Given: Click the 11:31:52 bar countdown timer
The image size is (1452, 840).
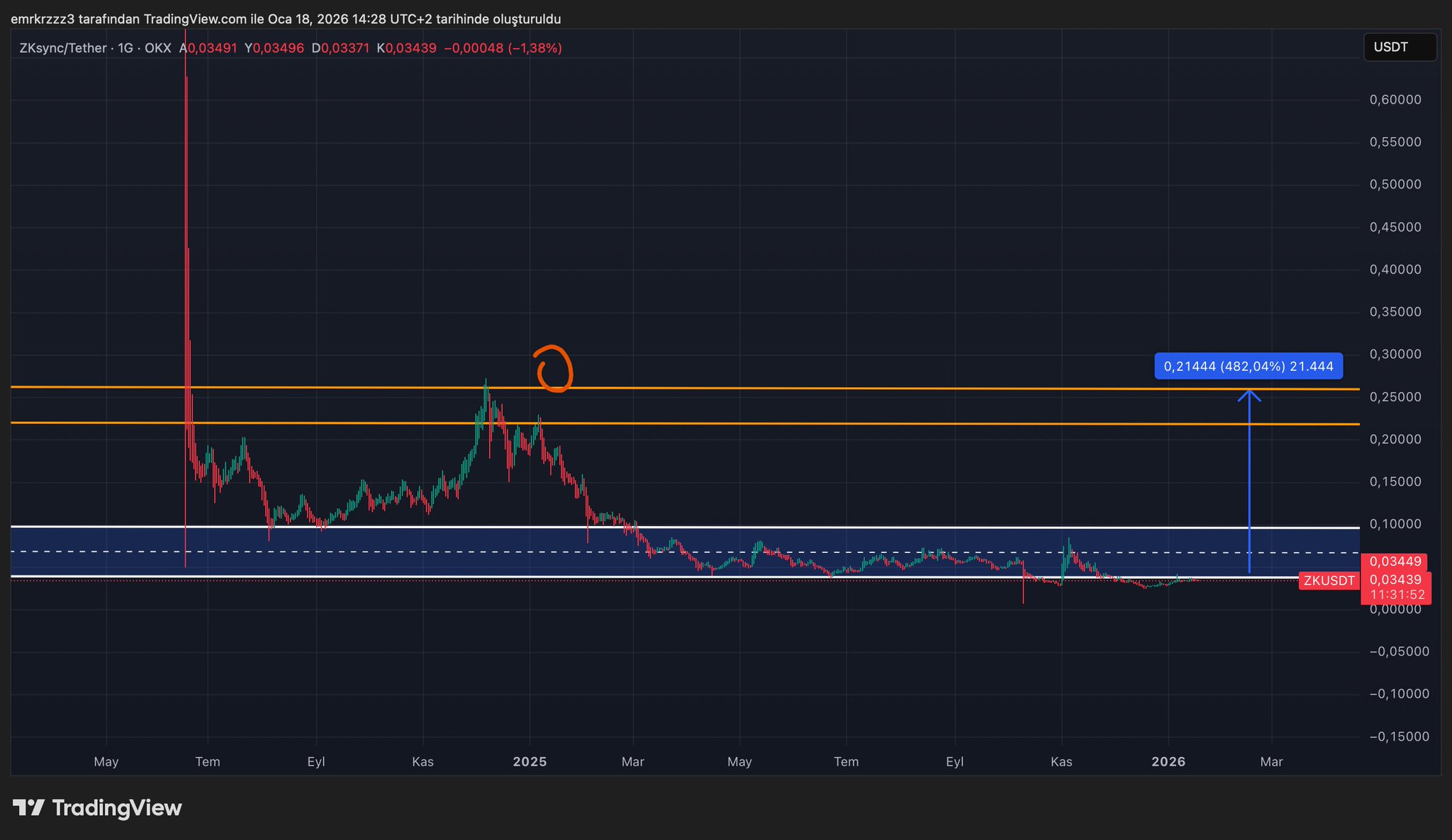Looking at the screenshot, I should tap(1397, 595).
